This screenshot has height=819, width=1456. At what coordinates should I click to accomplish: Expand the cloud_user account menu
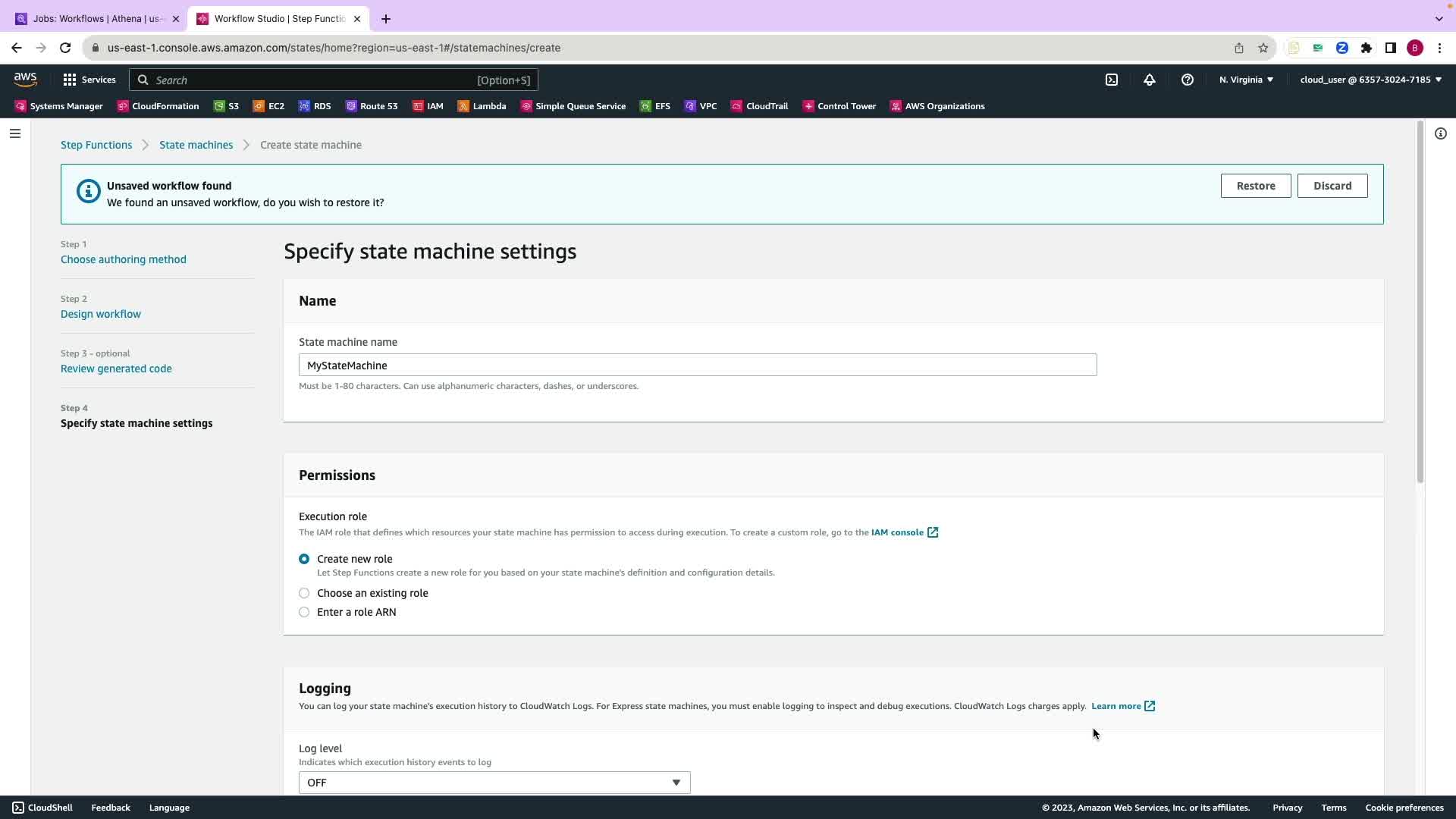pyautogui.click(x=1370, y=80)
